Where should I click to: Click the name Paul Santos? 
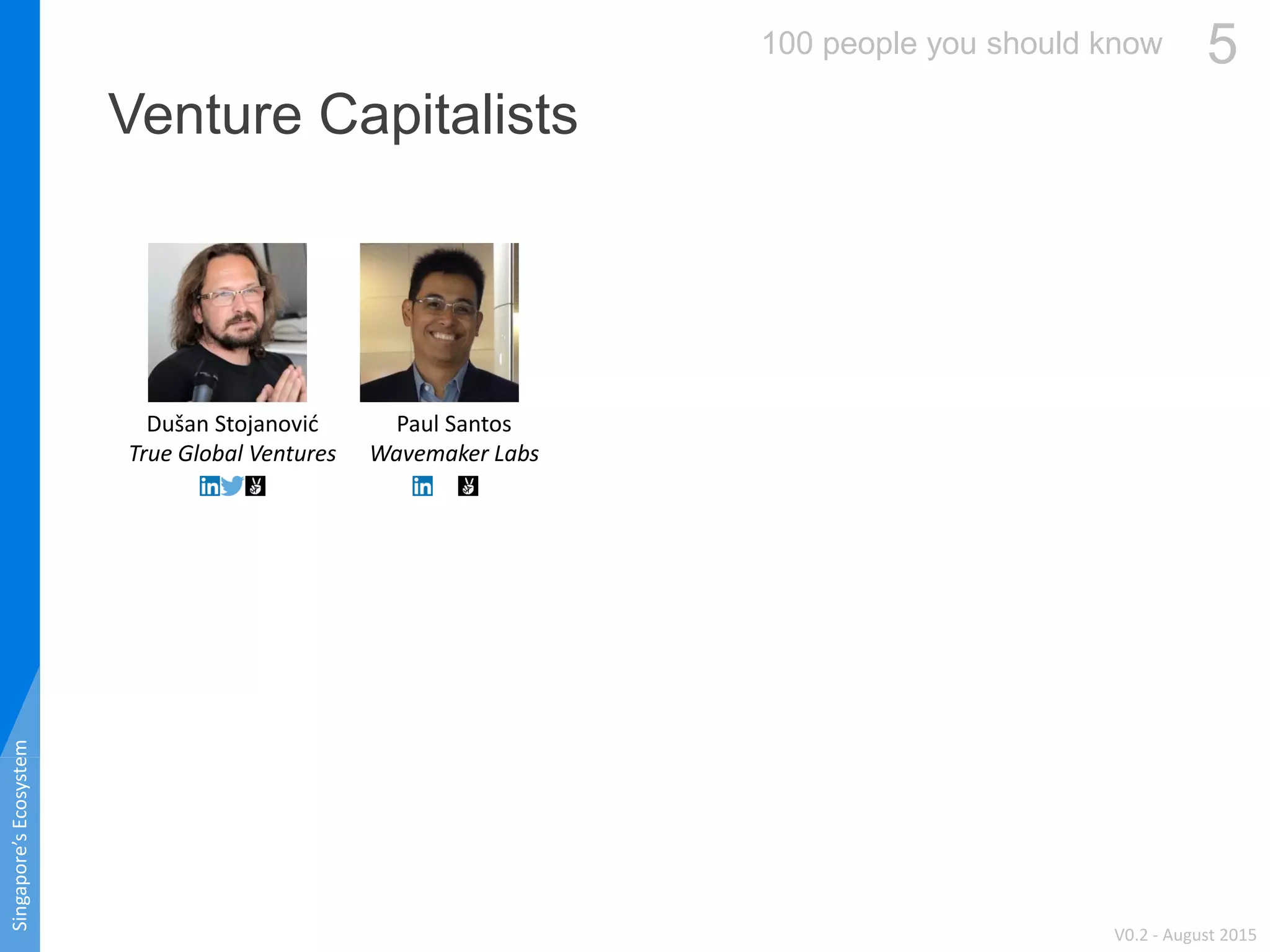point(454,424)
